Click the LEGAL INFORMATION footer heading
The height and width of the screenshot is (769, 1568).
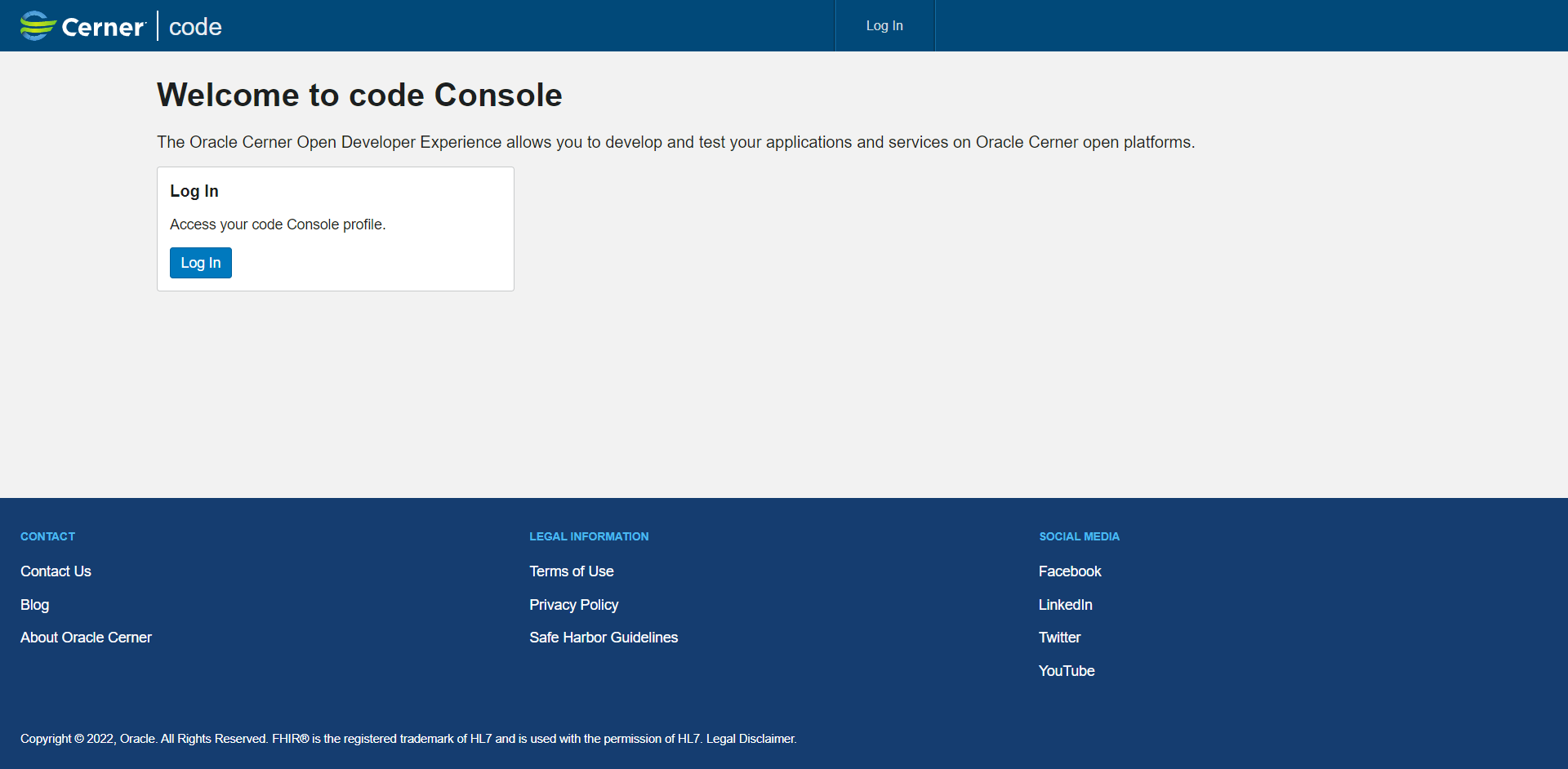589,536
